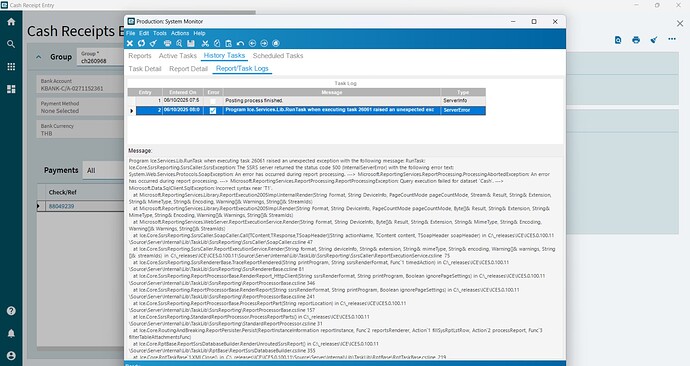Switch to the Reports tab
The width and height of the screenshot is (690, 366).
point(140,56)
